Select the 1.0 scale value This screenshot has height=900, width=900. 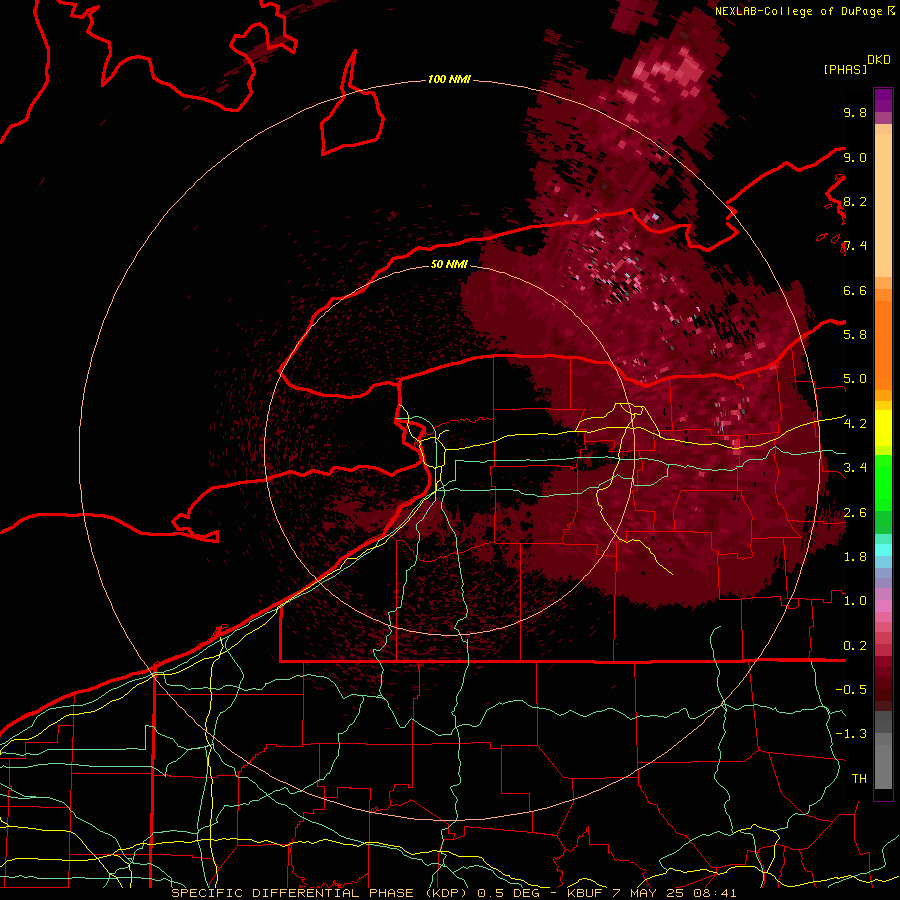pos(855,601)
